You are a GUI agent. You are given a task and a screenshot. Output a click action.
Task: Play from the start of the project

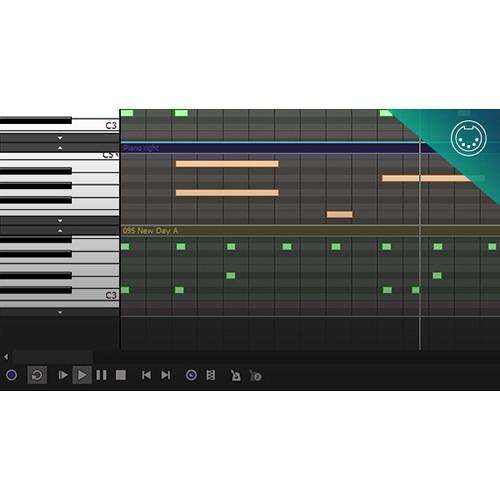tap(63, 375)
